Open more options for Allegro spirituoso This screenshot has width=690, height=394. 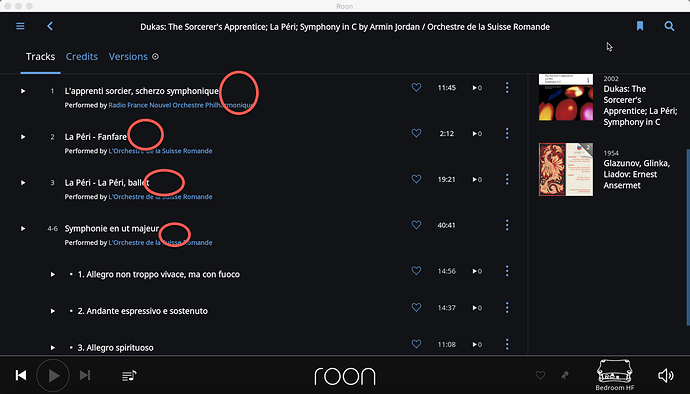pyautogui.click(x=507, y=344)
